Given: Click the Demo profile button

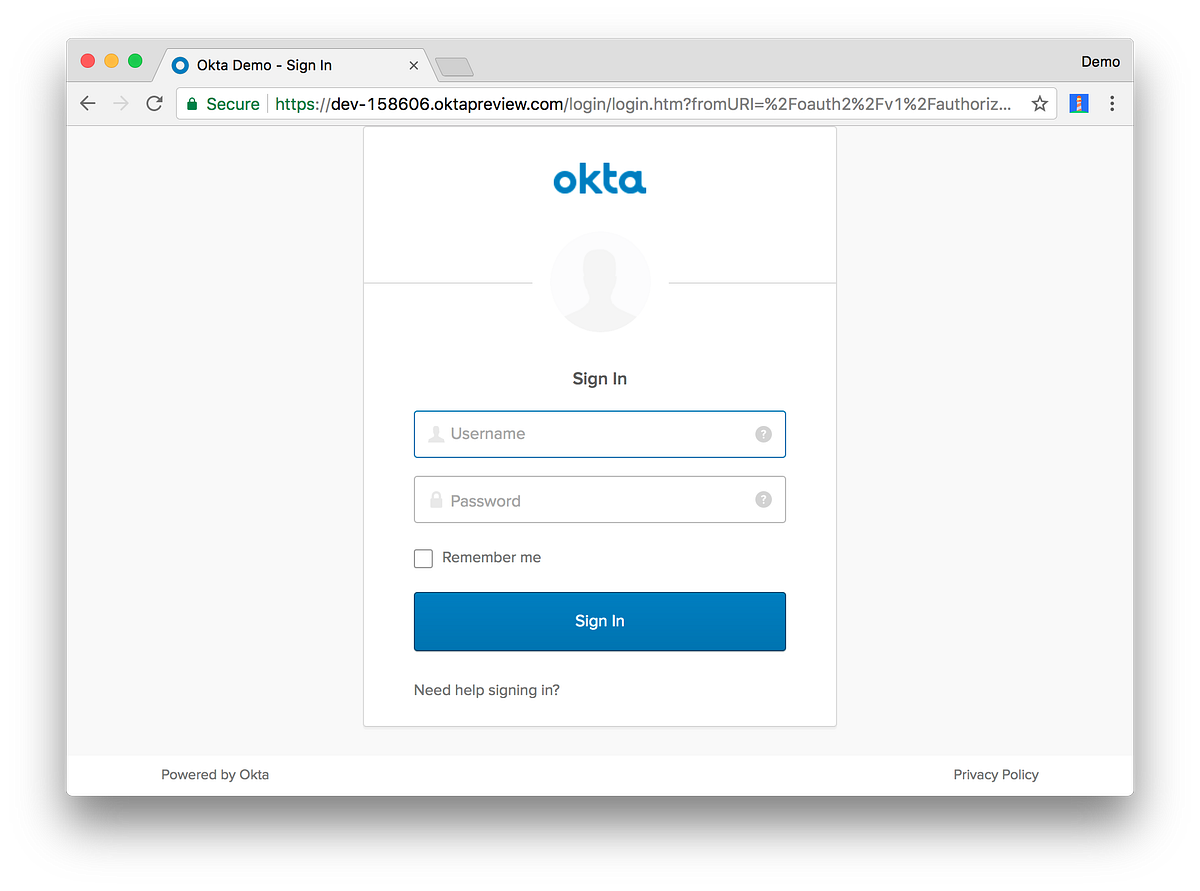Looking at the screenshot, I should (1100, 62).
